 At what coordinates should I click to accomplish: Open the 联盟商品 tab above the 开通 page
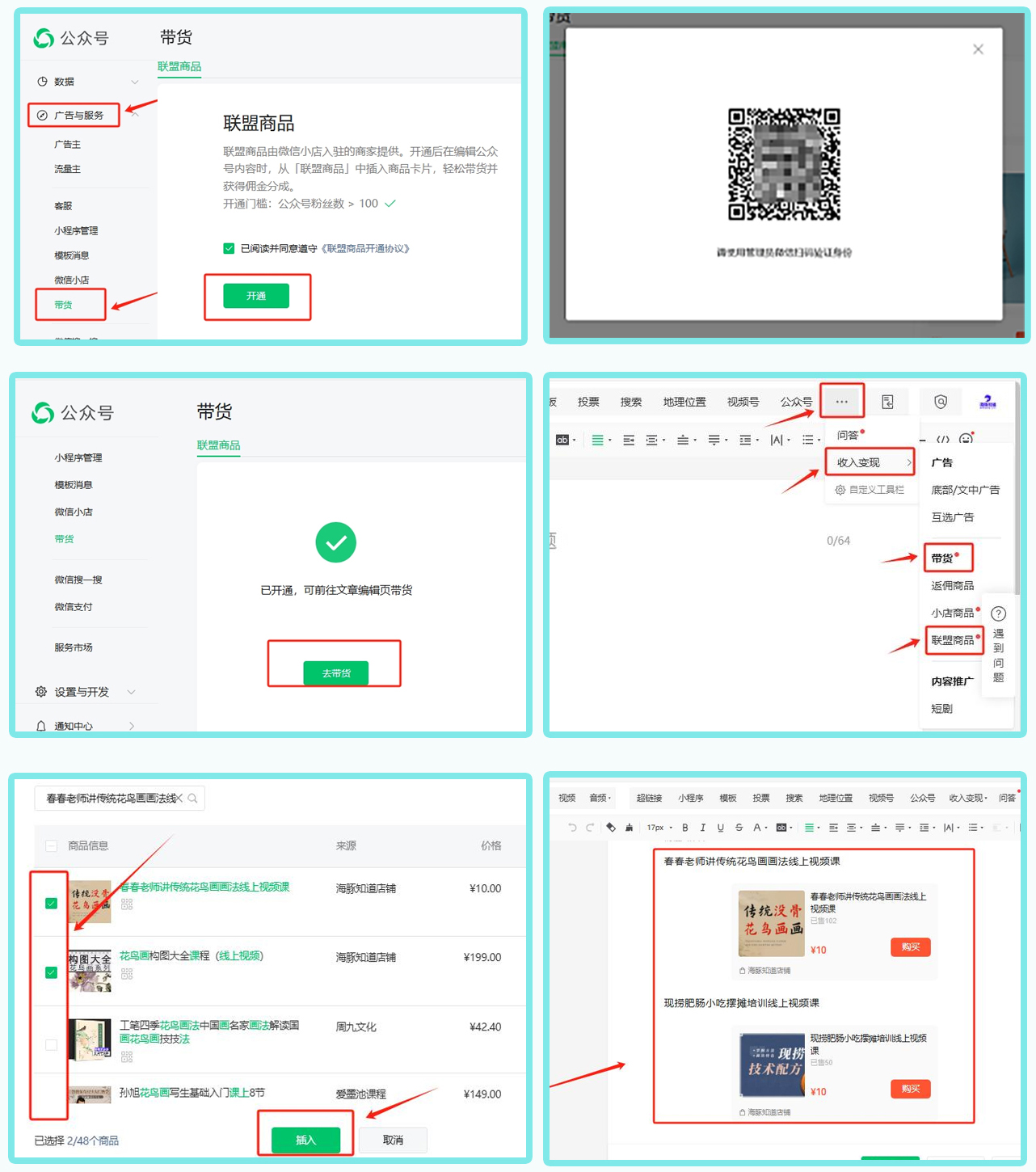point(179,66)
